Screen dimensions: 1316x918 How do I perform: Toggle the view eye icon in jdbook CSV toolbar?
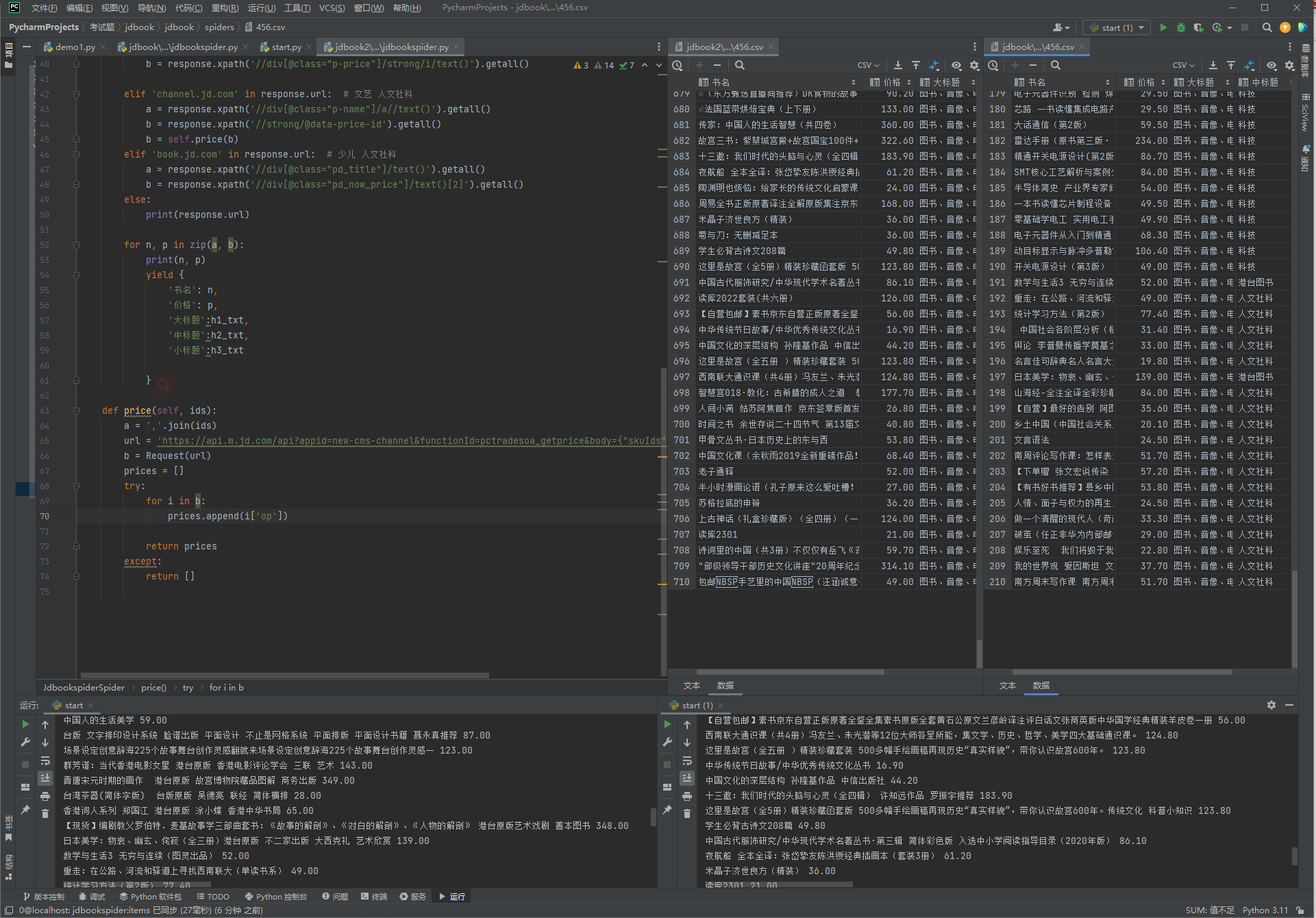(1271, 66)
